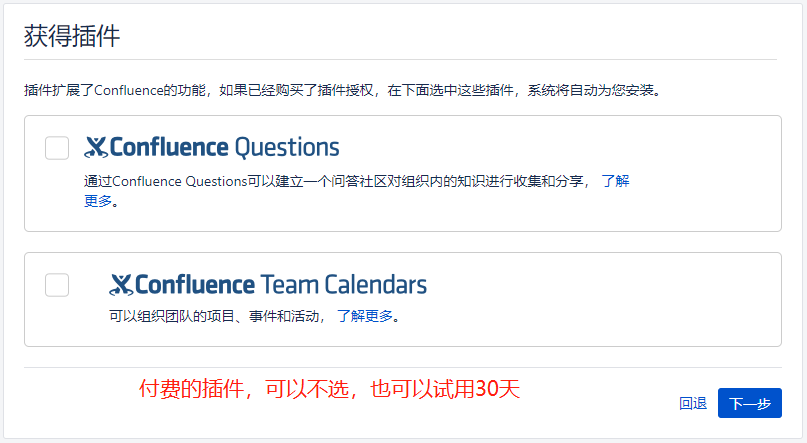The height and width of the screenshot is (443, 807).
Task: Click the "Confluence" bold text in Calendars logo
Action: [195, 285]
